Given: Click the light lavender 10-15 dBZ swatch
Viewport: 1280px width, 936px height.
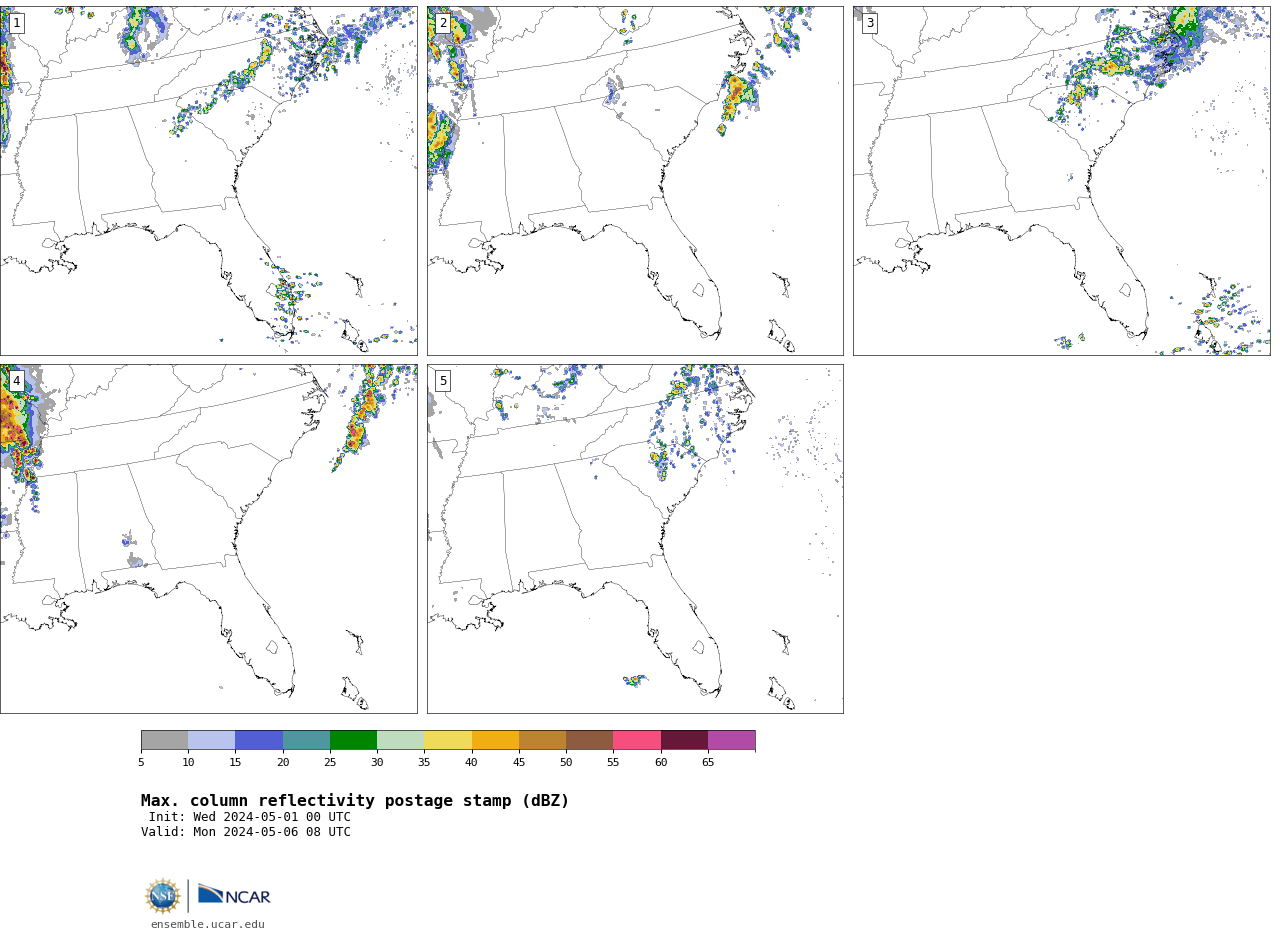Looking at the screenshot, I should click(x=212, y=740).
